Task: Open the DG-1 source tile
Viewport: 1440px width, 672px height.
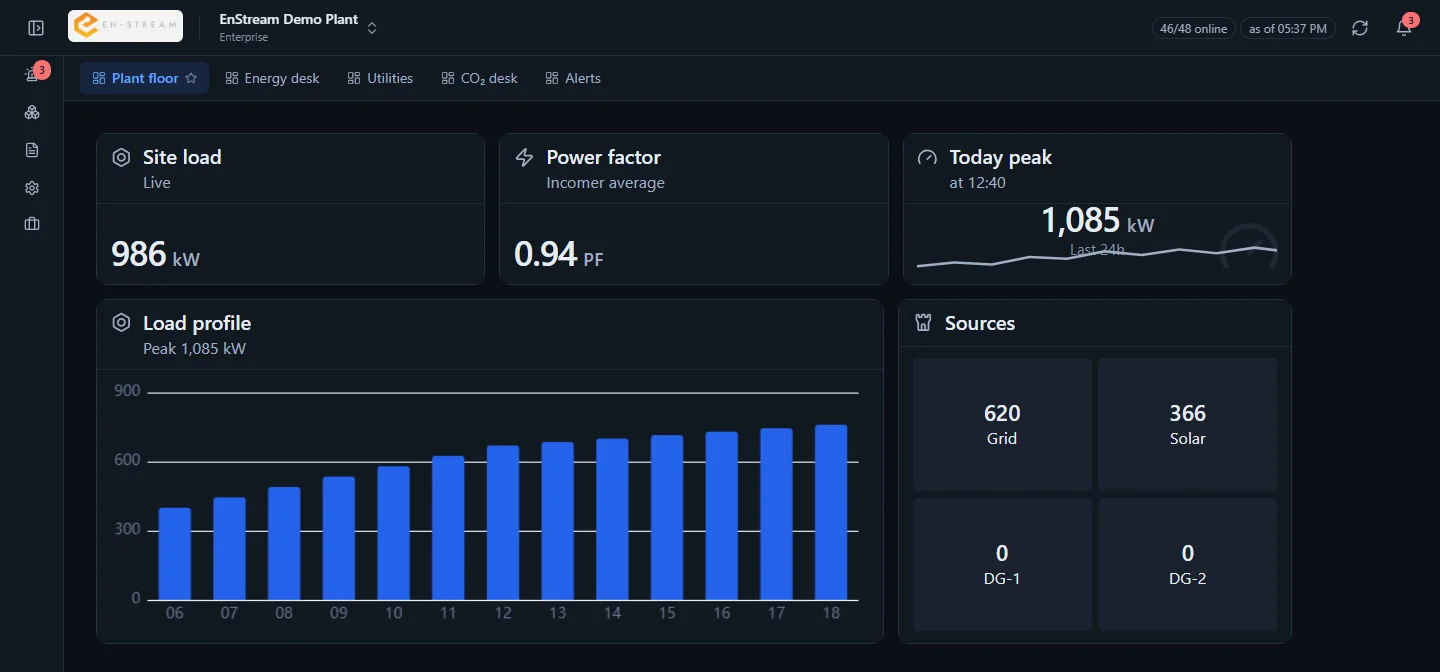Action: pos(1002,564)
